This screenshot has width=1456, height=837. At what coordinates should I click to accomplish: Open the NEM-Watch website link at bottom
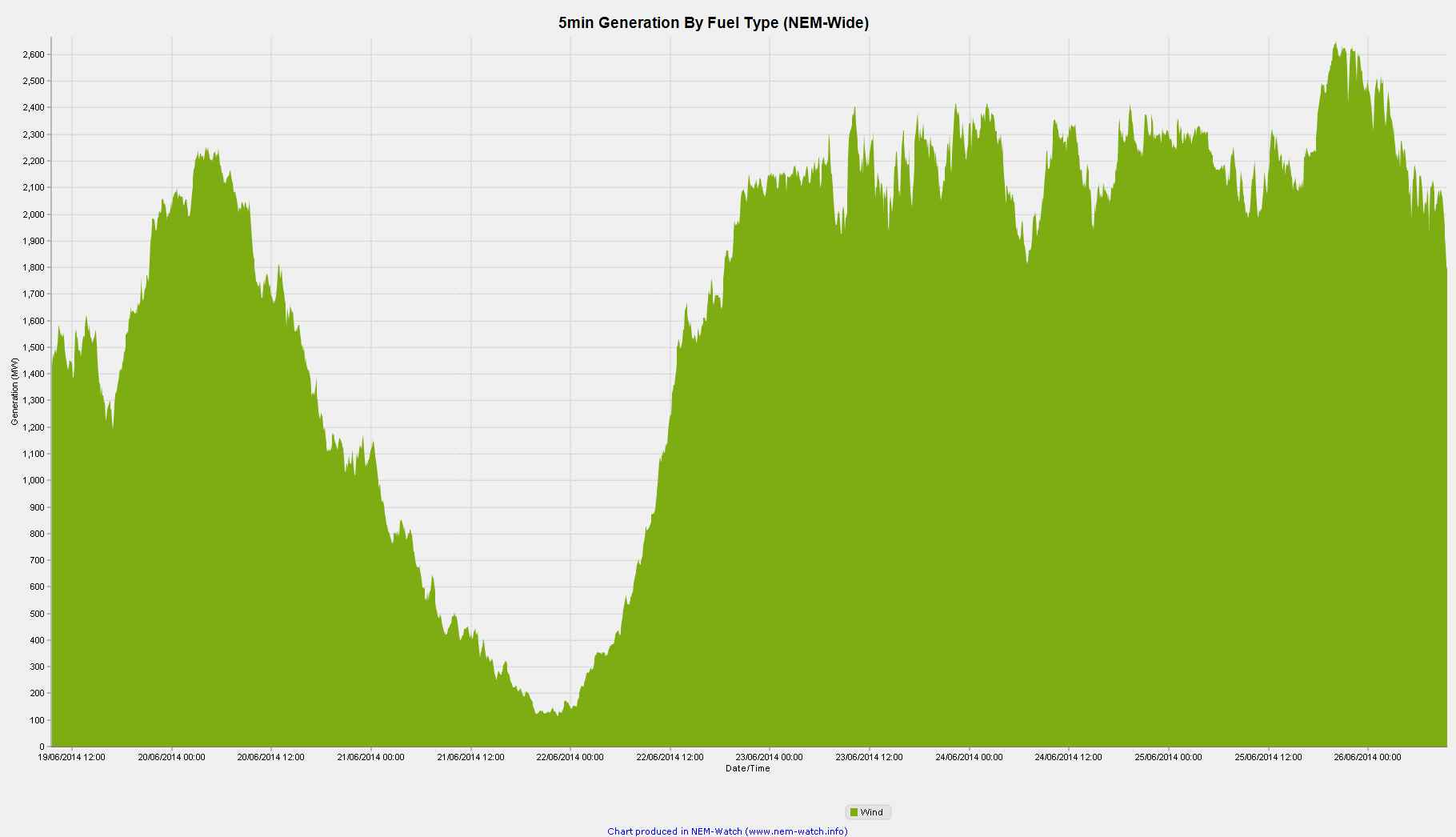pos(727,831)
